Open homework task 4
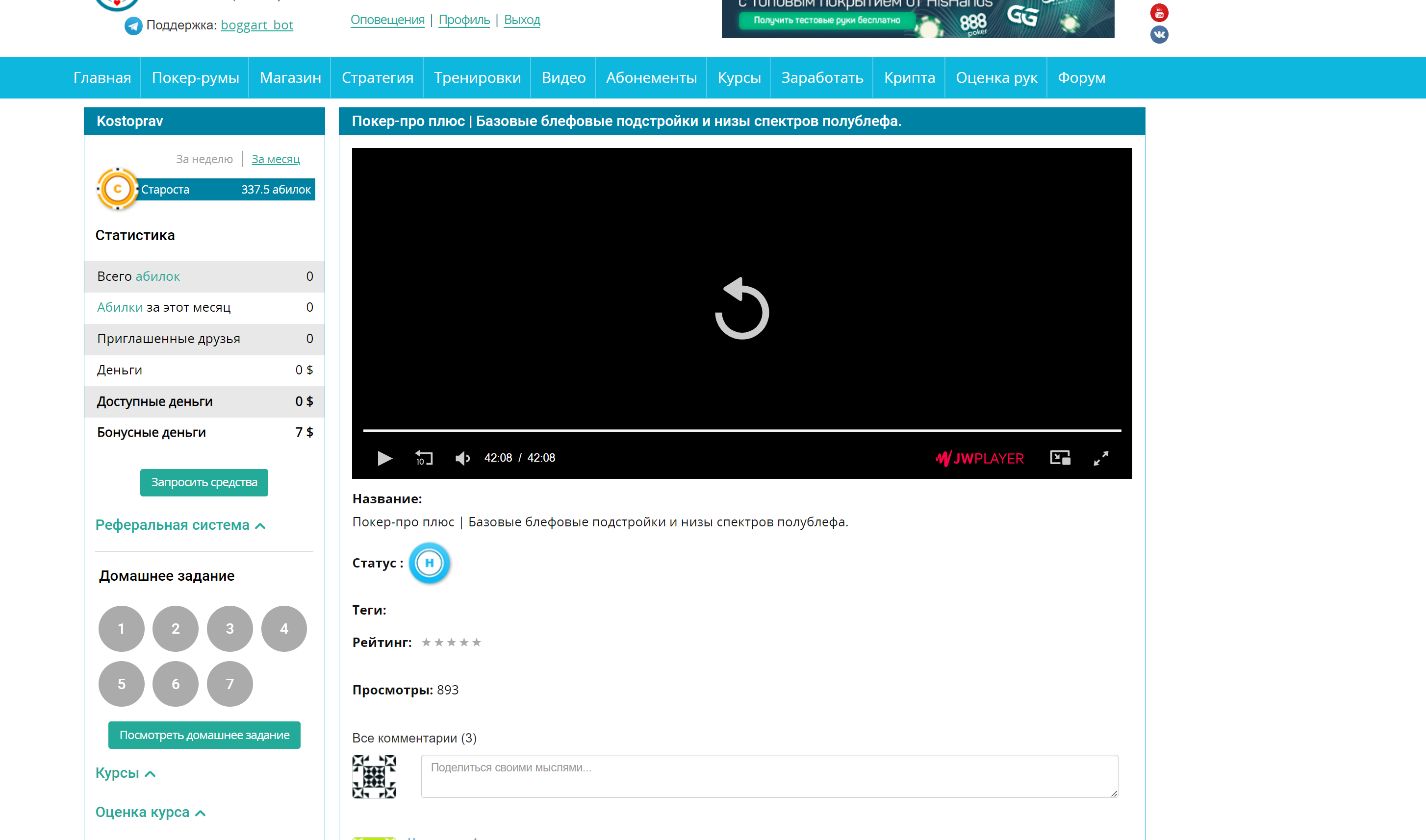 coord(284,629)
